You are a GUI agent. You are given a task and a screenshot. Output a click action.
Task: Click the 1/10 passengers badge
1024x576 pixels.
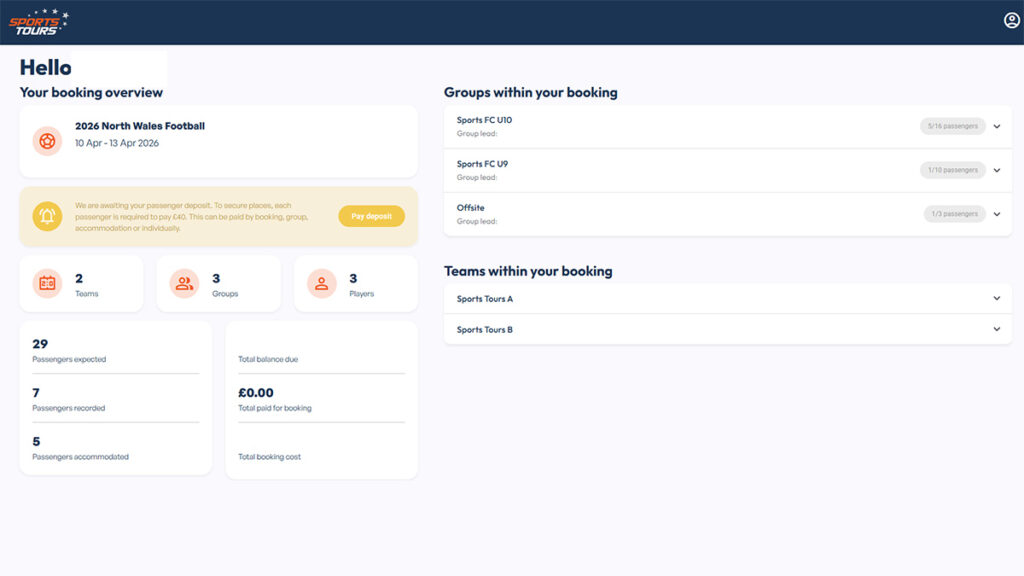(x=952, y=170)
